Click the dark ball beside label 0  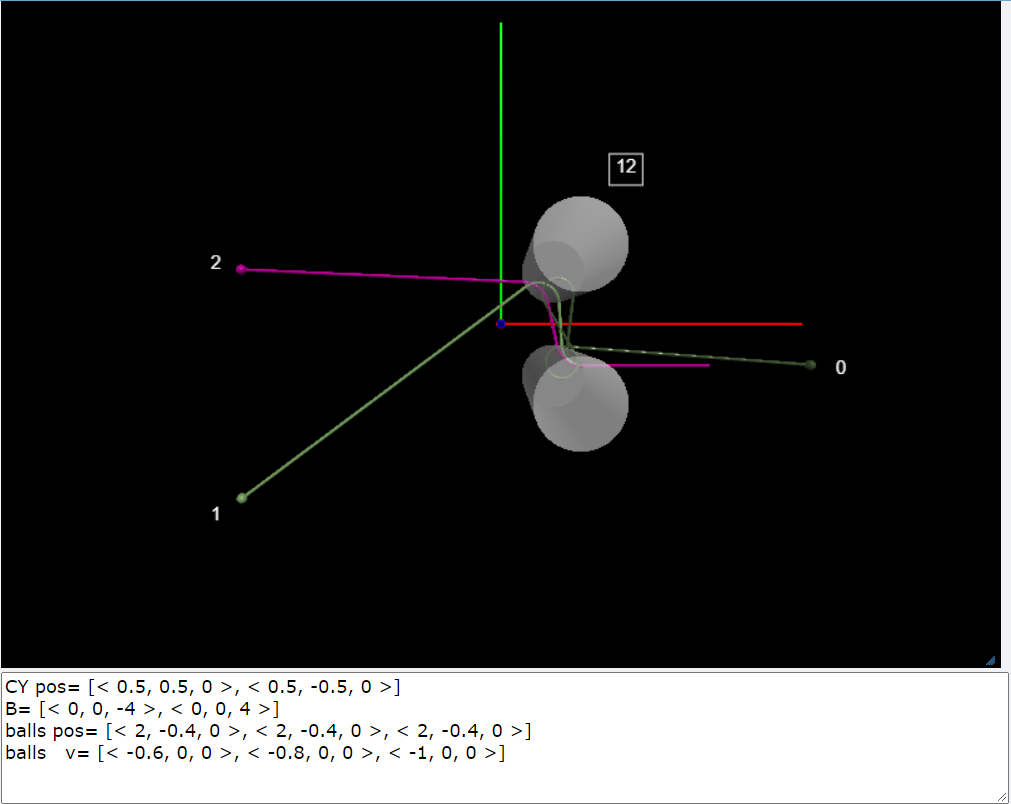[x=810, y=365]
